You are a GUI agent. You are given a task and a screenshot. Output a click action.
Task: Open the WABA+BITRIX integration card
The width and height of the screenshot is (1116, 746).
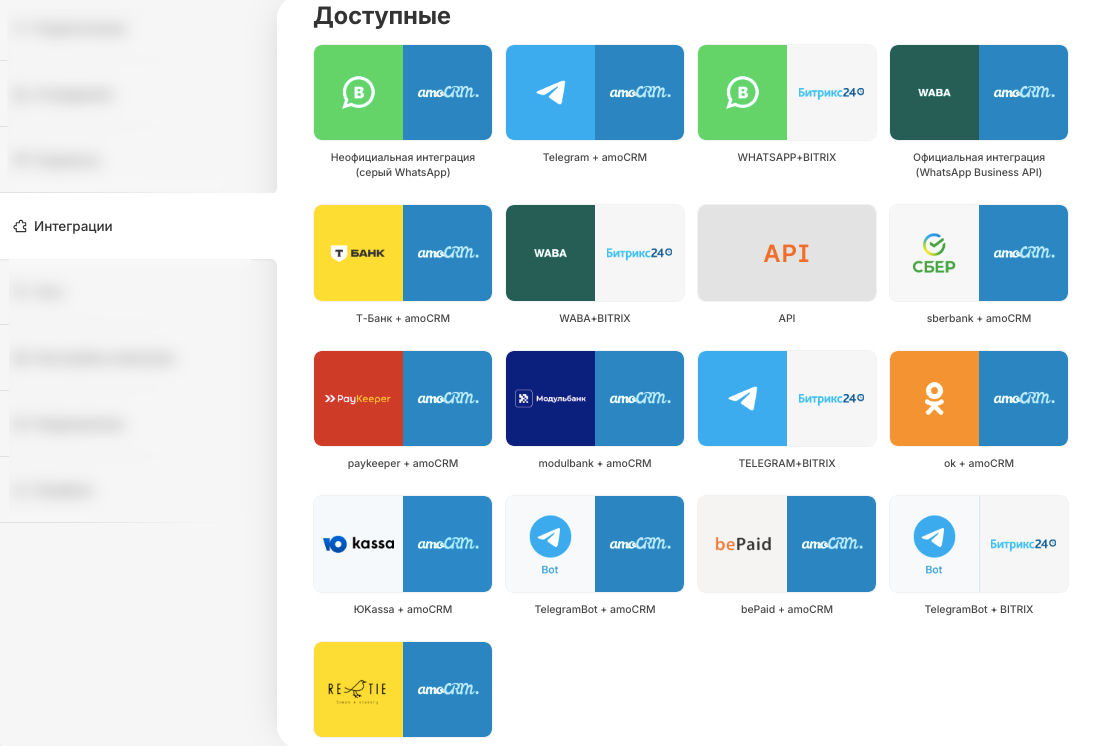[595, 253]
